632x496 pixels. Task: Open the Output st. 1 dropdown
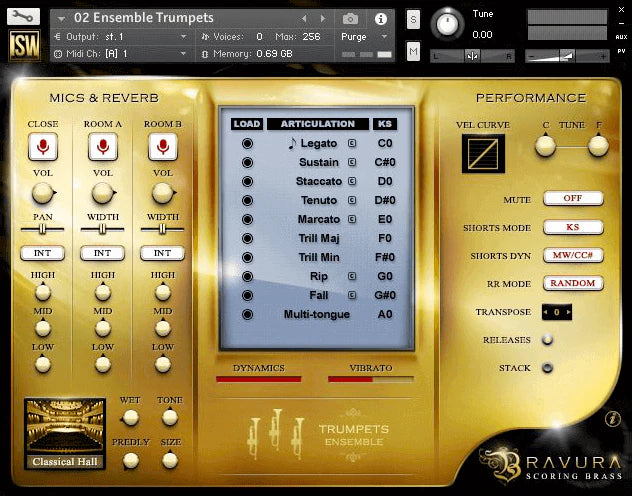[121, 37]
